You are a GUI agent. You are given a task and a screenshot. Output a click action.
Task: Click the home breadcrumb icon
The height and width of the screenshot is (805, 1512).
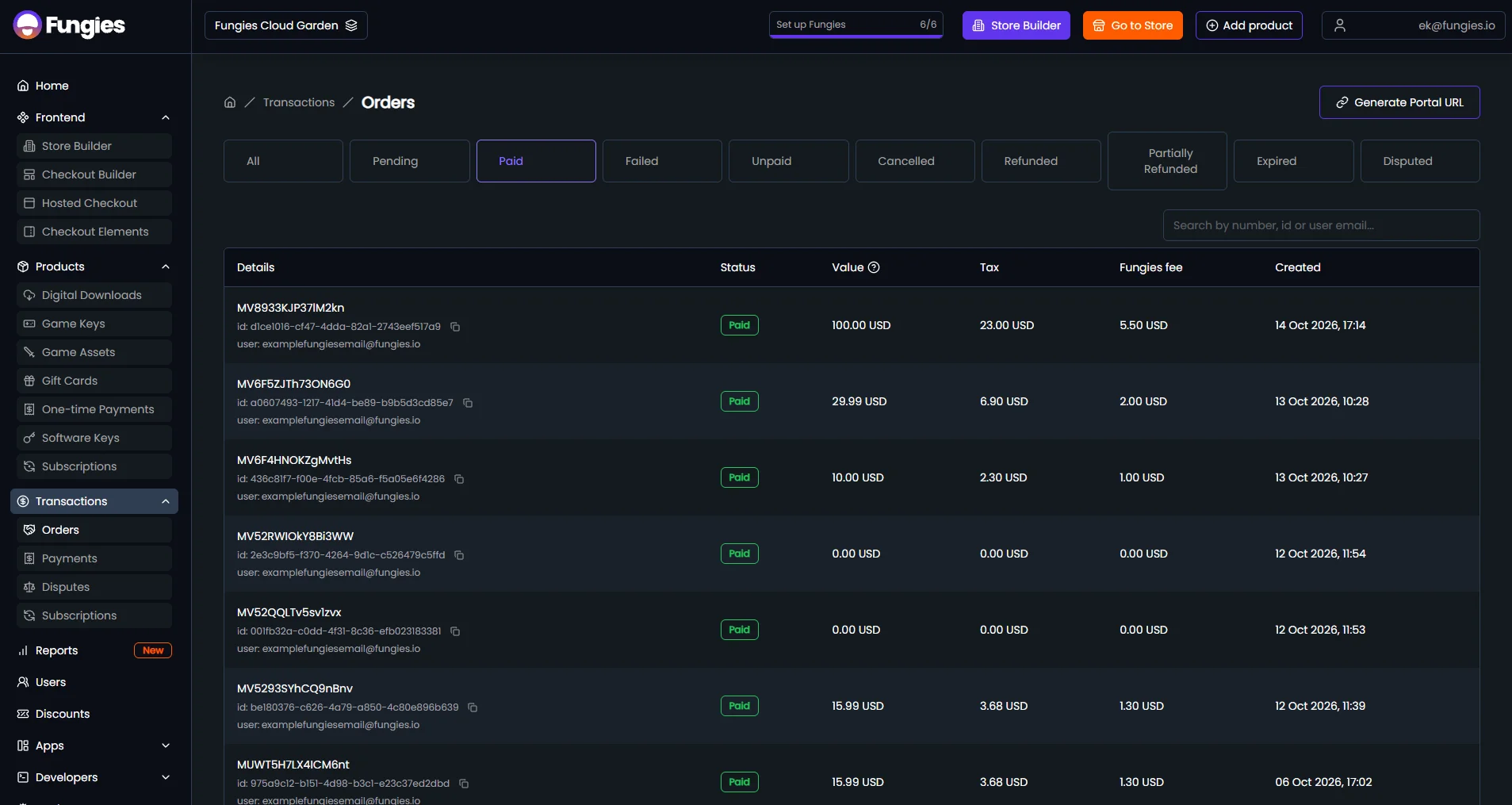coord(230,102)
